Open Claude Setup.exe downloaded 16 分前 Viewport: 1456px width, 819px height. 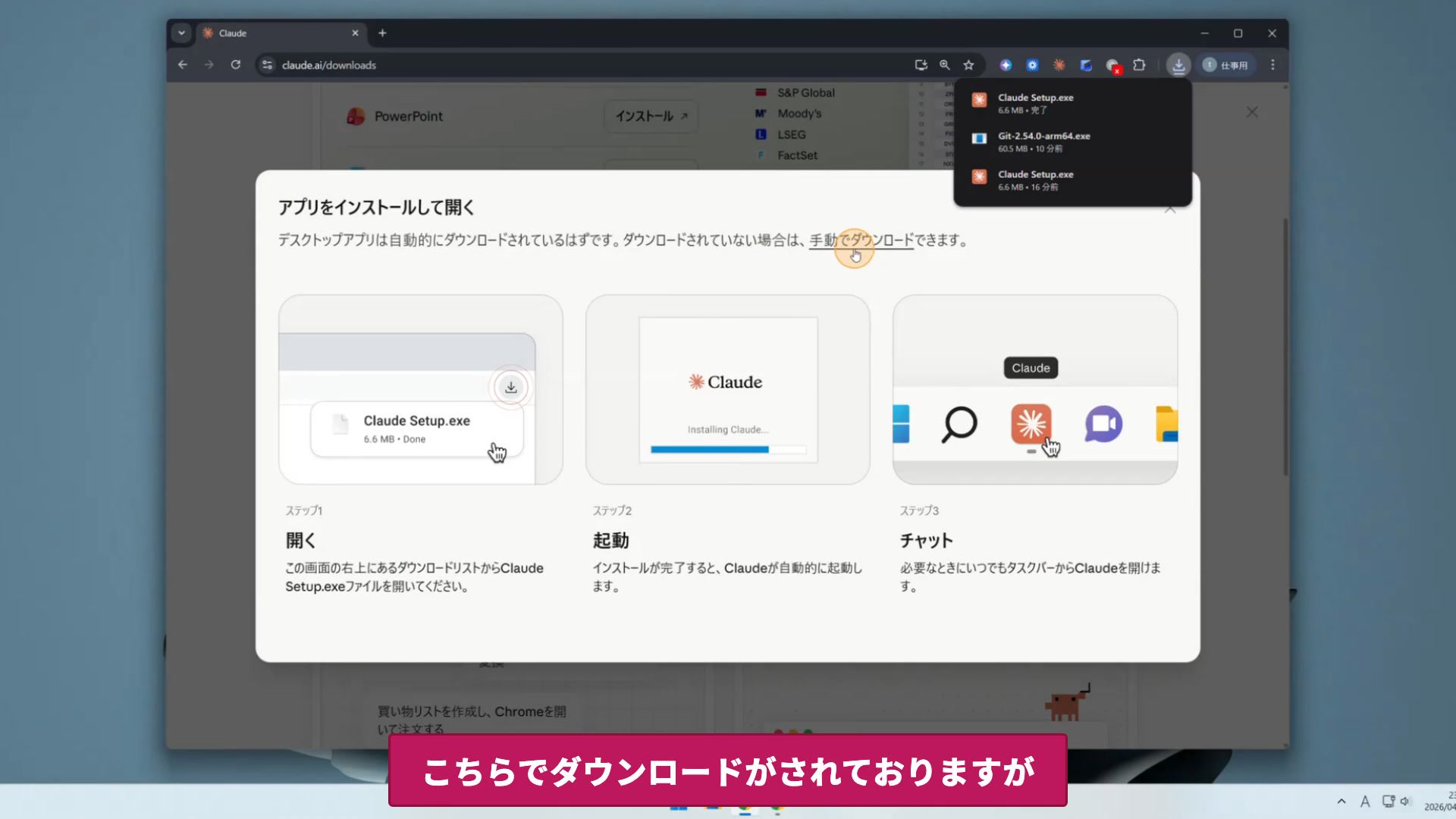1072,180
